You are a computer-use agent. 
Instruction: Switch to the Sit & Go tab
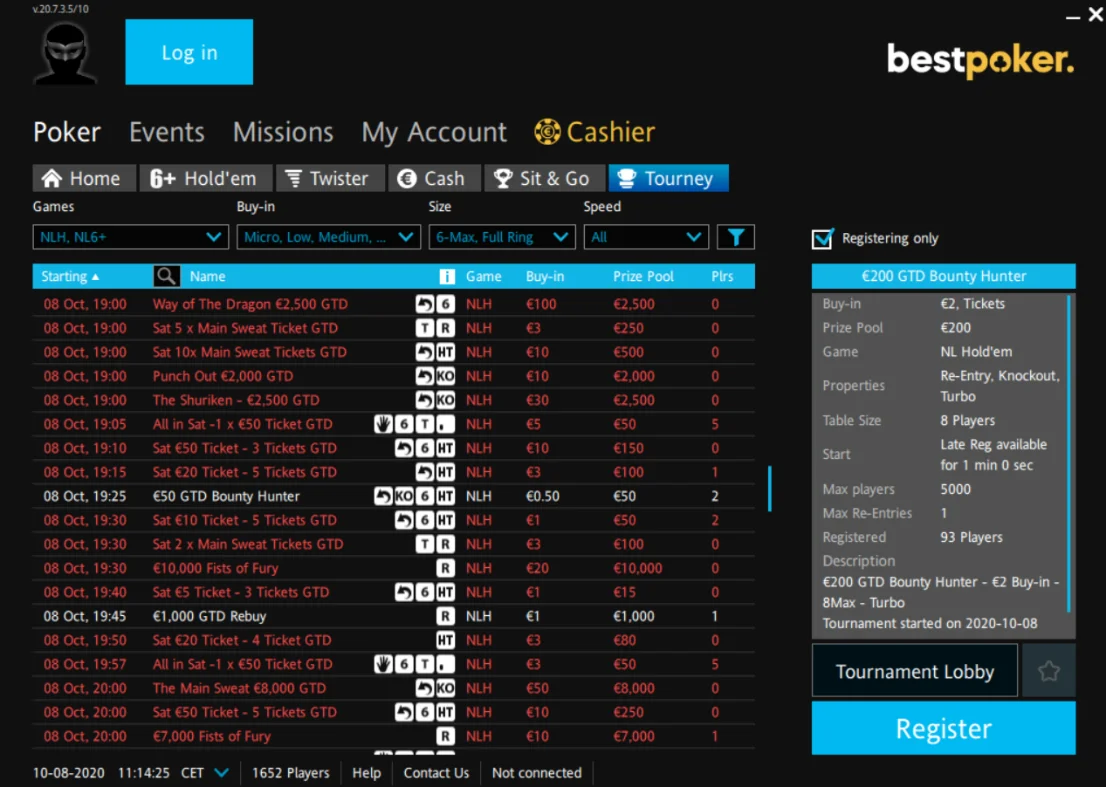coord(545,178)
